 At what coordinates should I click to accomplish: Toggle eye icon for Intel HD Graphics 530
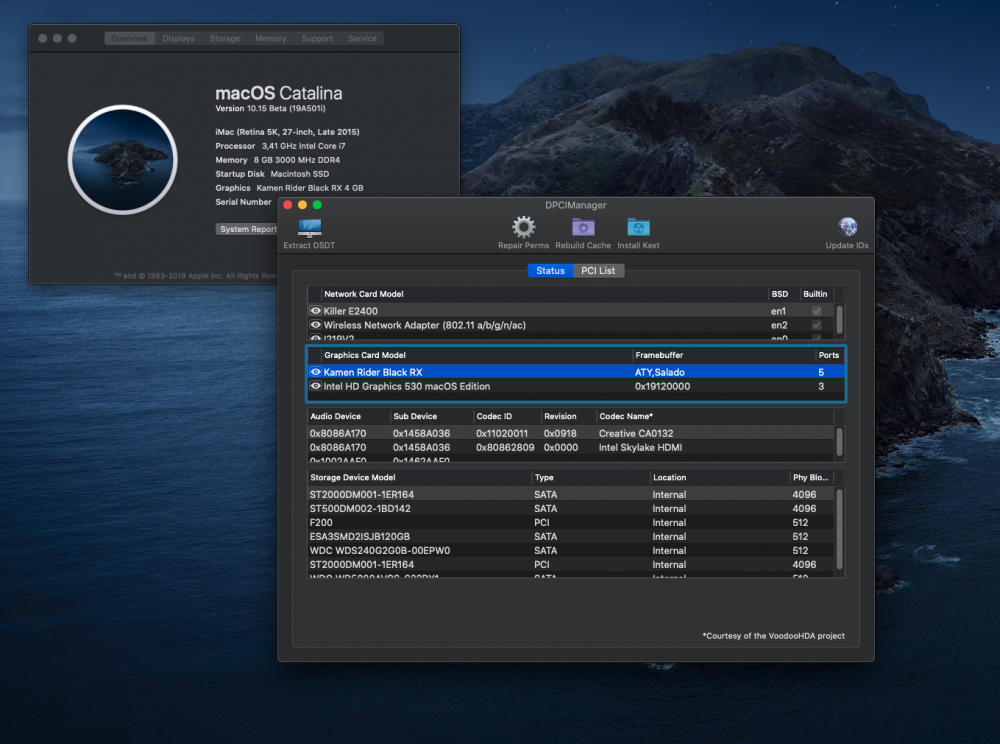[316, 386]
